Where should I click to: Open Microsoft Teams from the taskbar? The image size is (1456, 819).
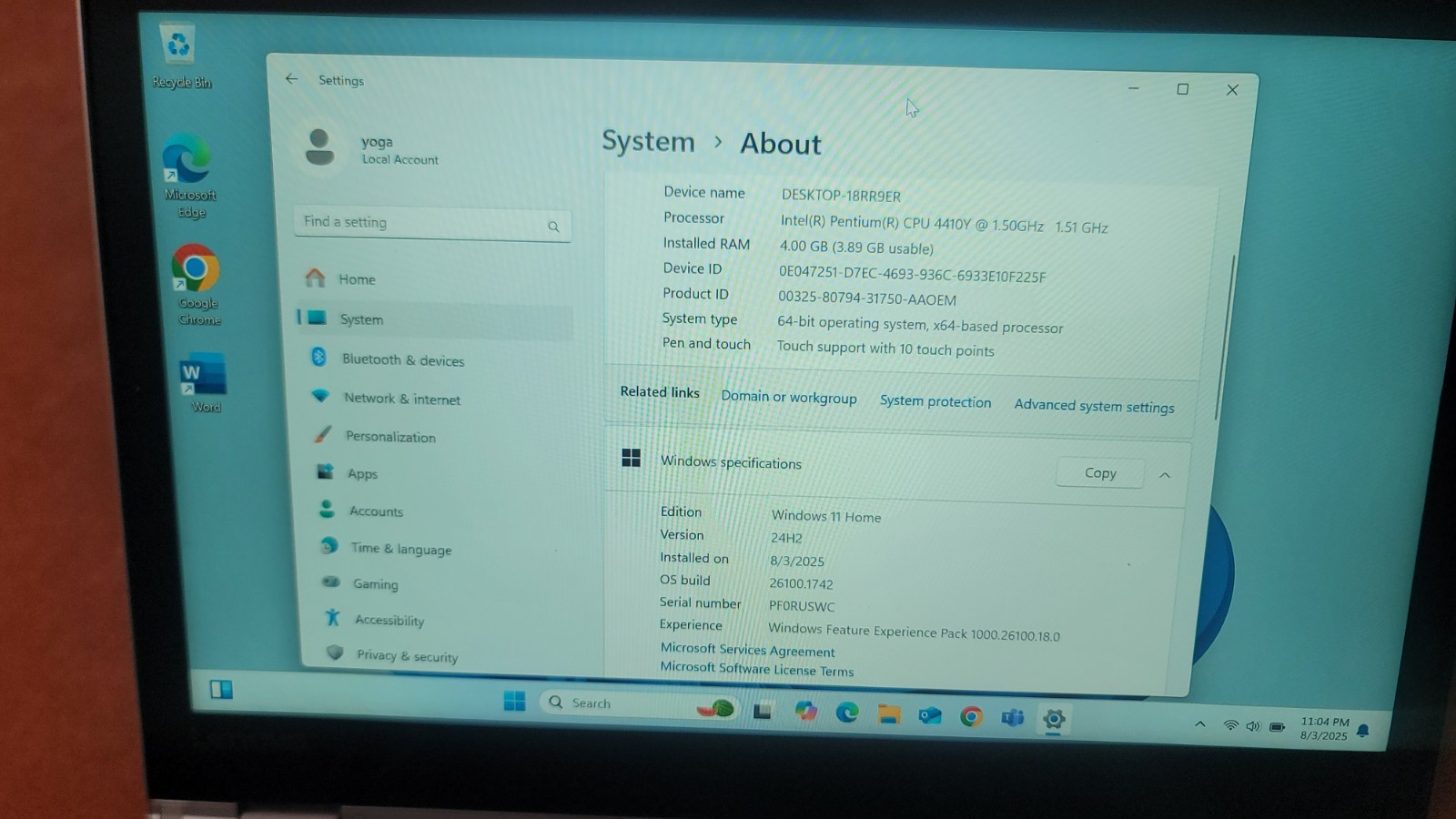pos(1012,718)
